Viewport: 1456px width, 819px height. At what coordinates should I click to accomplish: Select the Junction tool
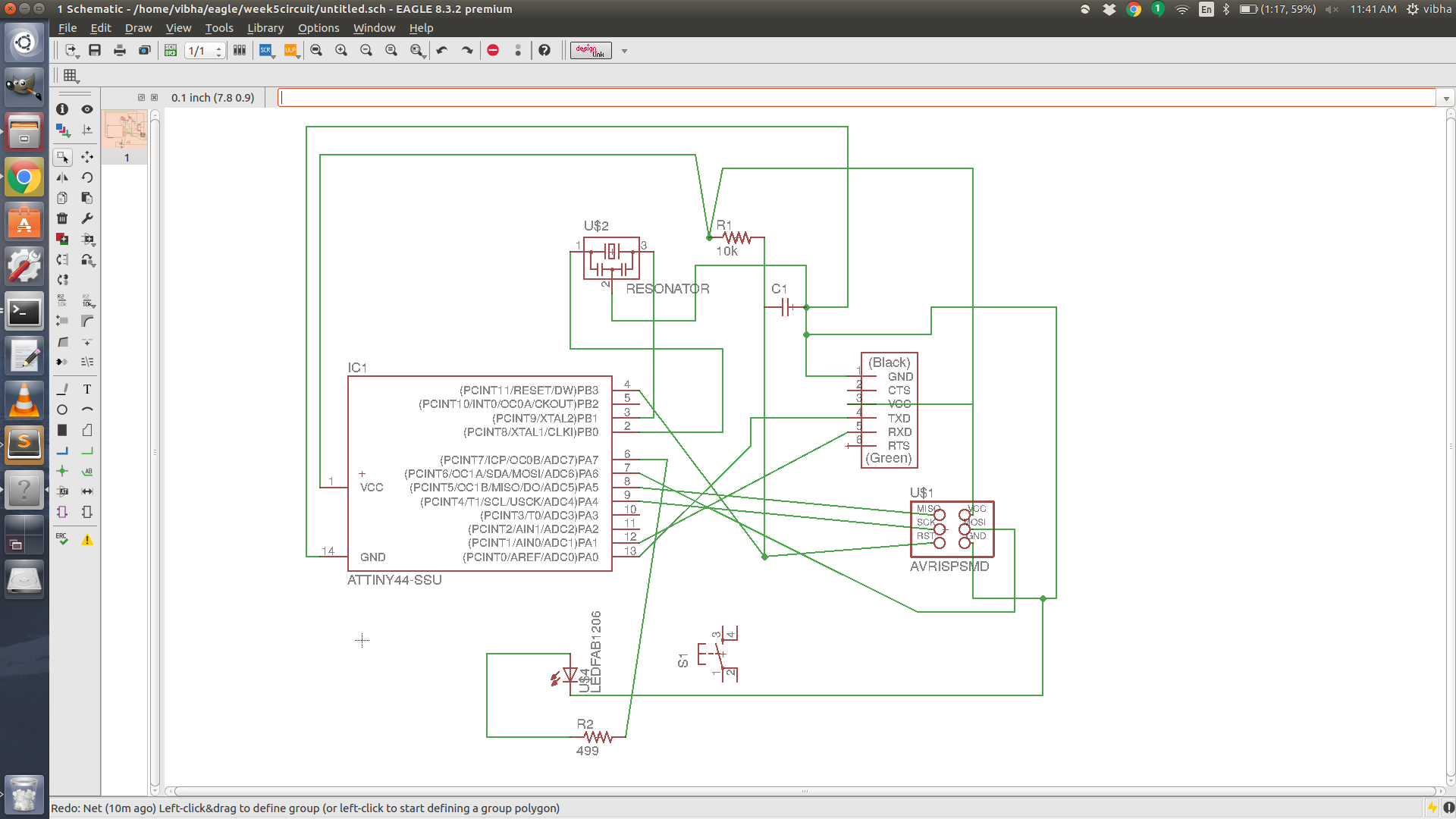[x=62, y=471]
